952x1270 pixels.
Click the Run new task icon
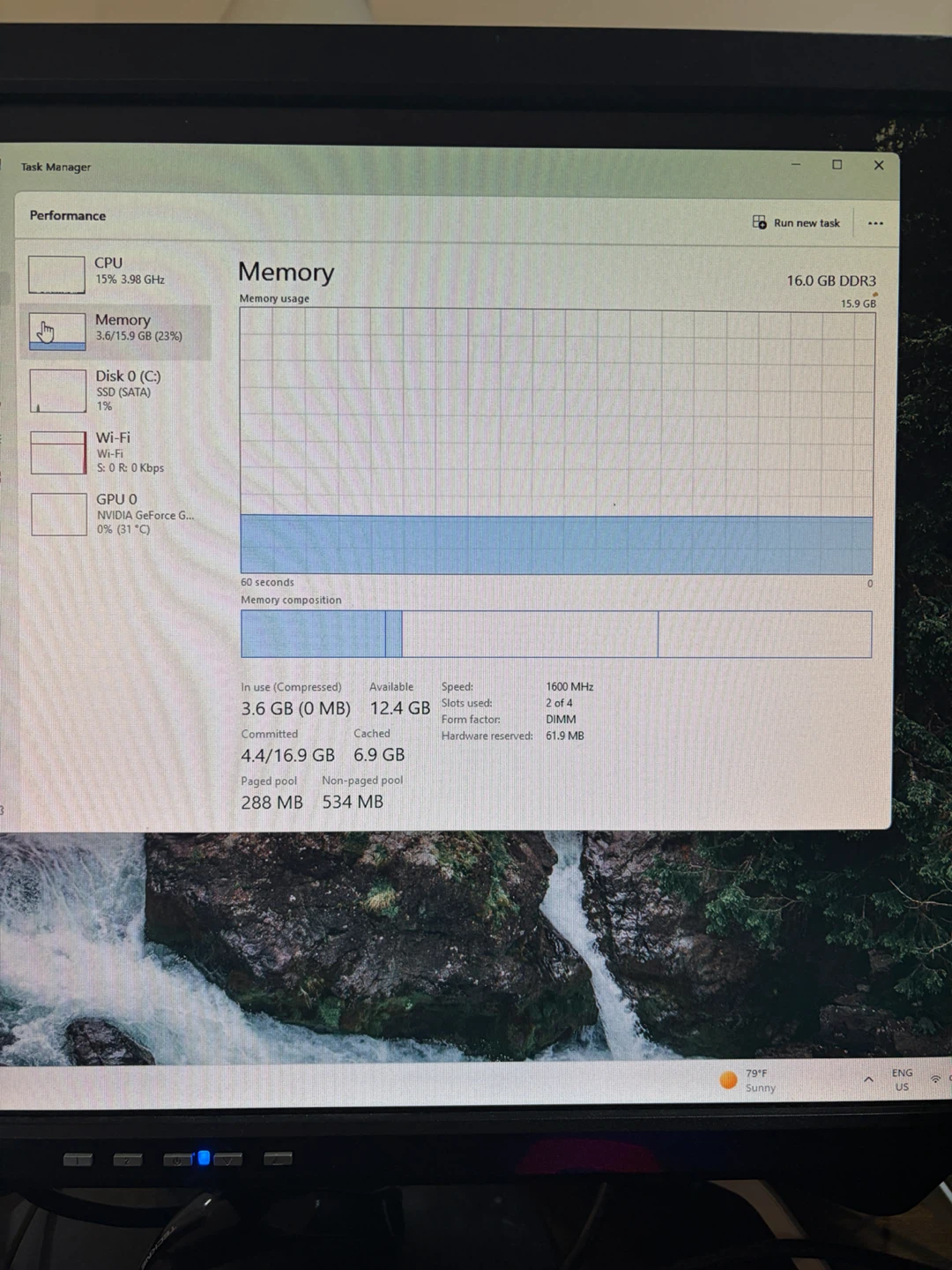759,222
